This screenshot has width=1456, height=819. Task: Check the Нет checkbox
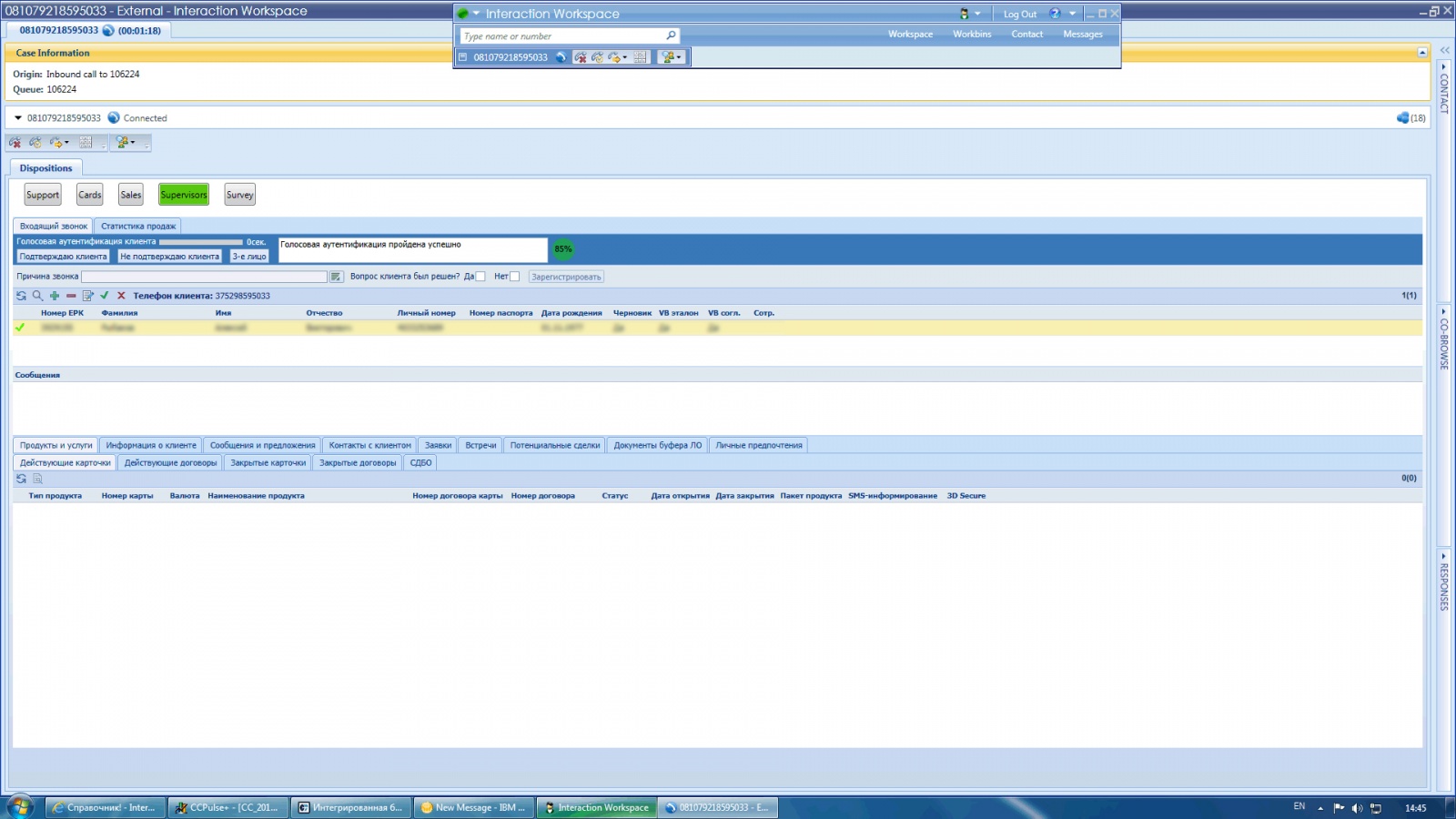[x=515, y=277]
